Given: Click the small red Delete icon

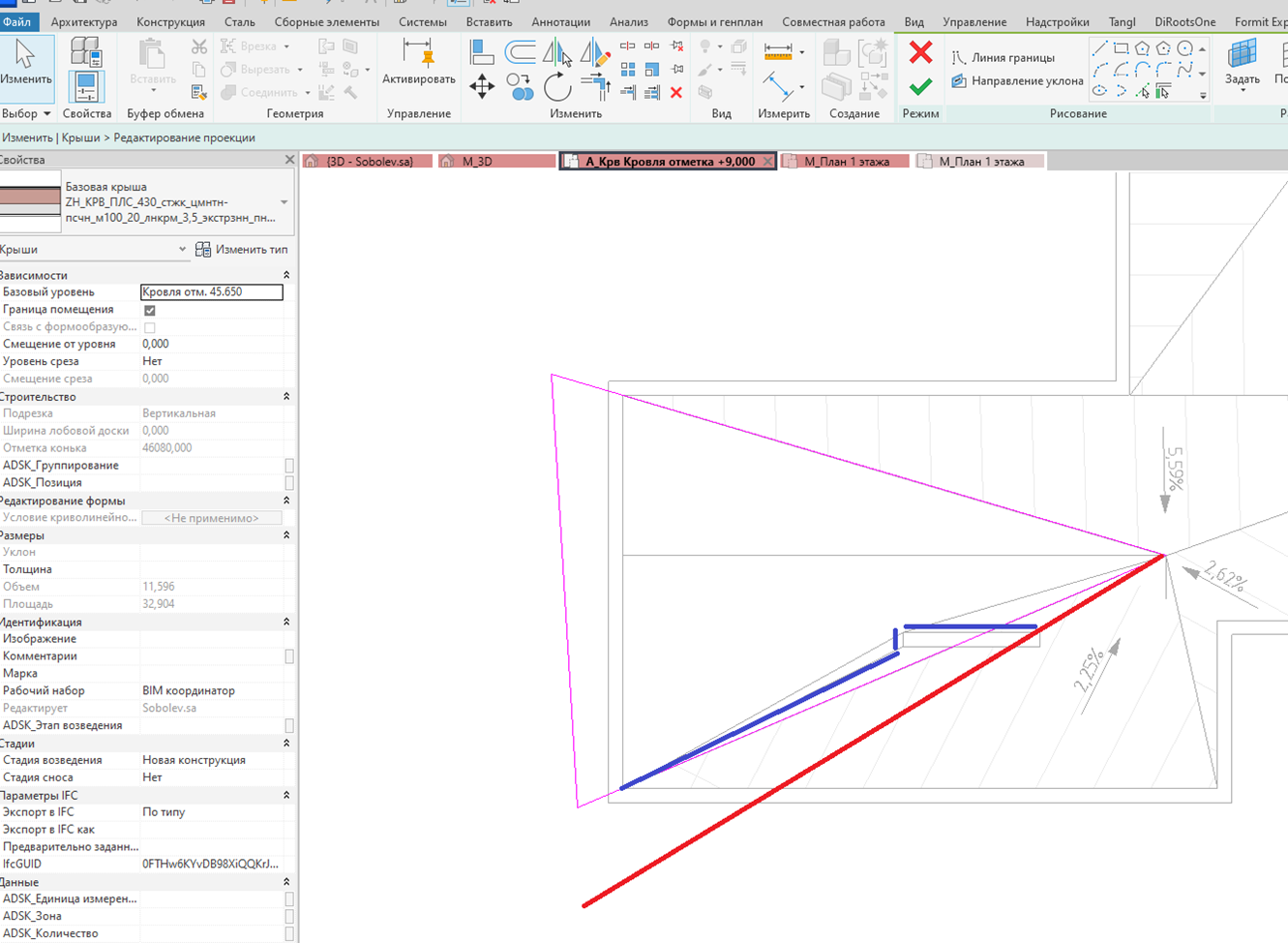Looking at the screenshot, I should pyautogui.click(x=676, y=93).
